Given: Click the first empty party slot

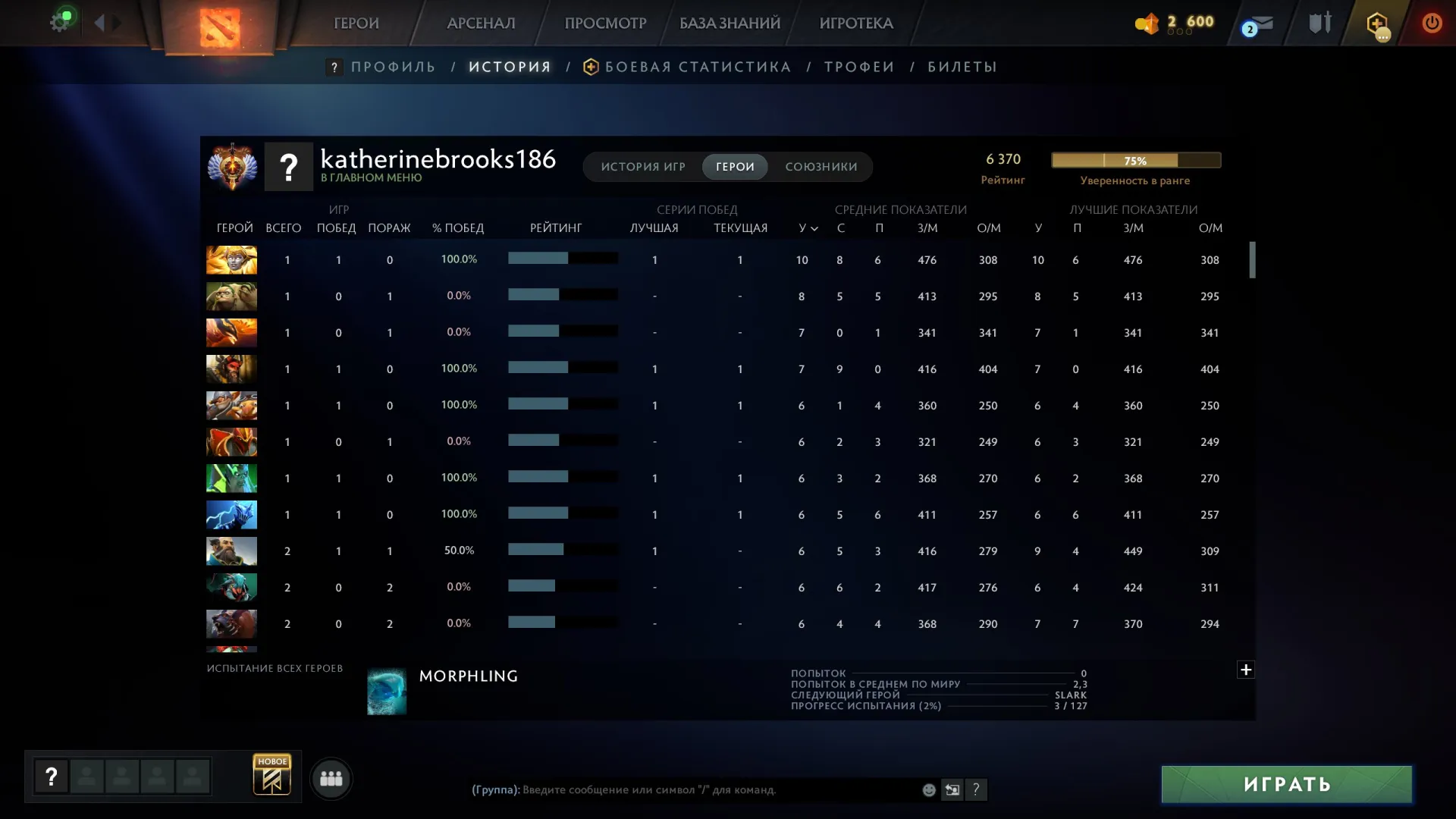Looking at the screenshot, I should pyautogui.click(x=87, y=777).
